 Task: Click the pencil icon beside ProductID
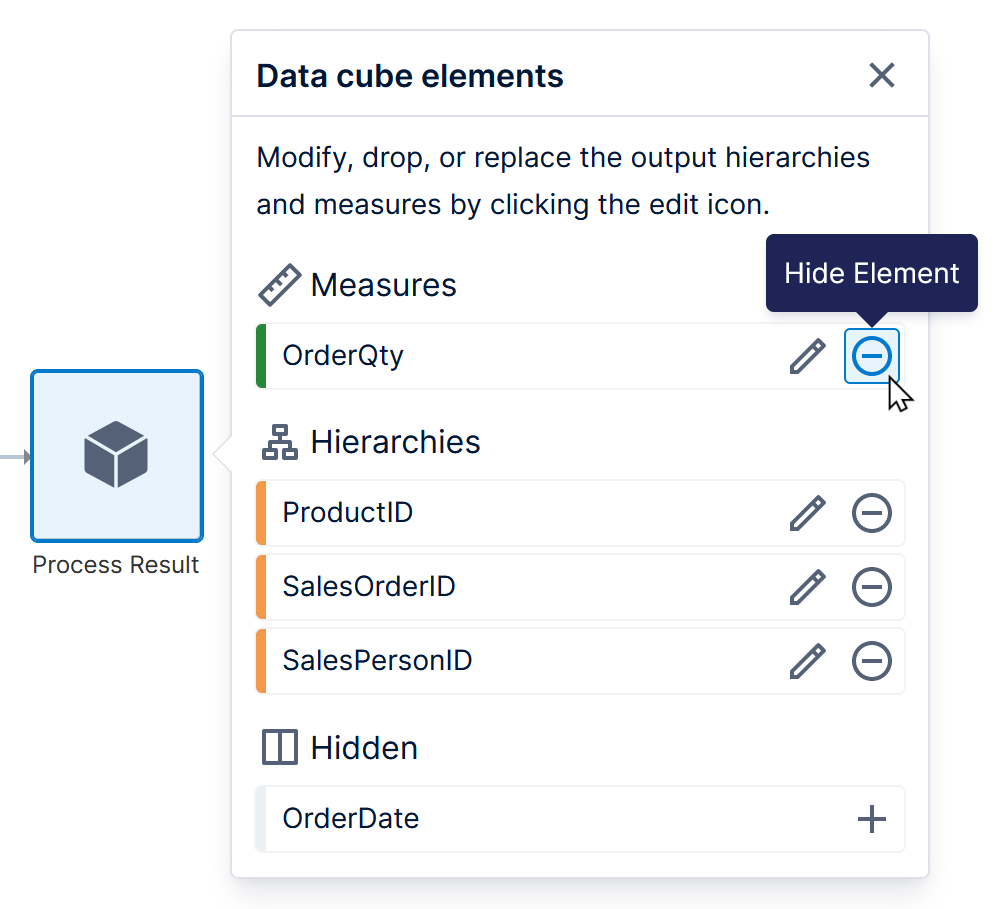807,513
